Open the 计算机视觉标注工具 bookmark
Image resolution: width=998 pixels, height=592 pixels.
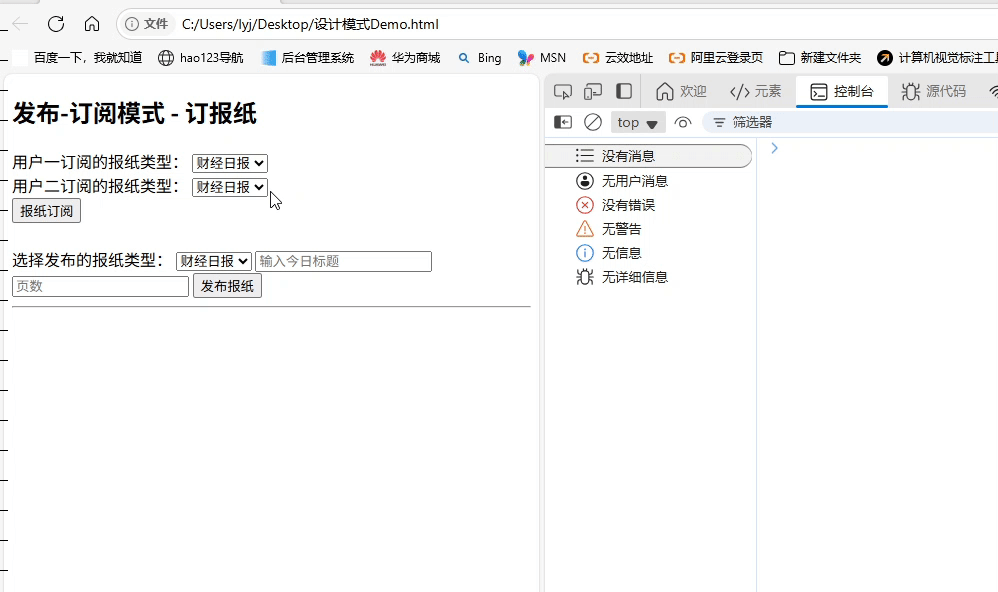coord(937,58)
